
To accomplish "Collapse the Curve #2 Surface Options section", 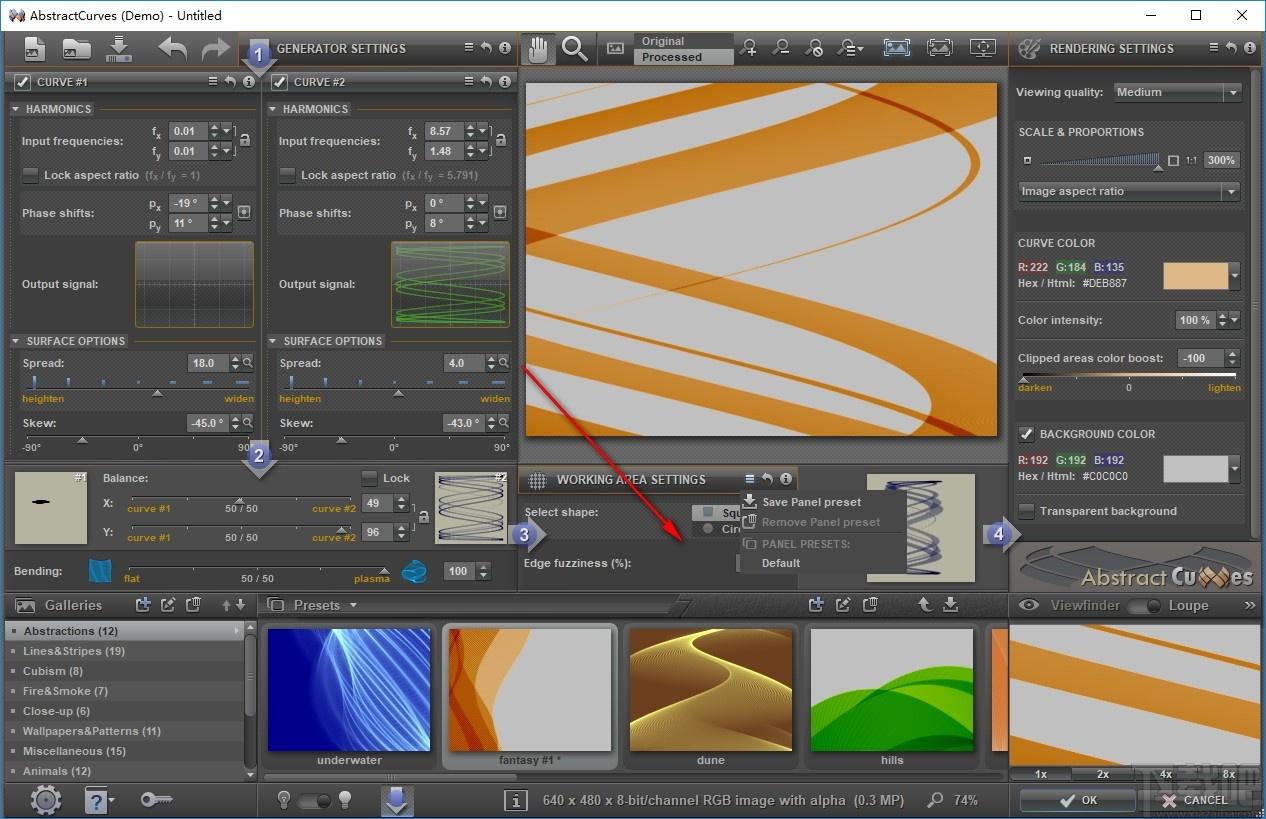I will [x=273, y=341].
